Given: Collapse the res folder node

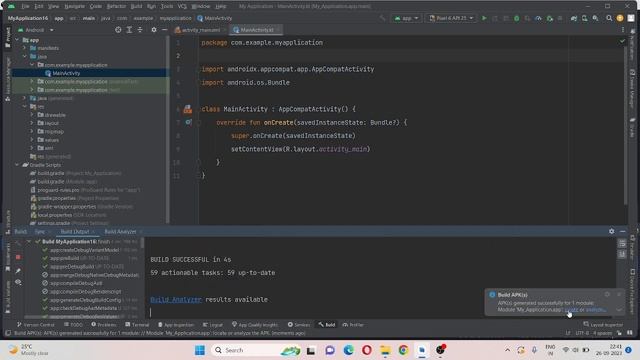Looking at the screenshot, I should pyautogui.click(x=24, y=107).
